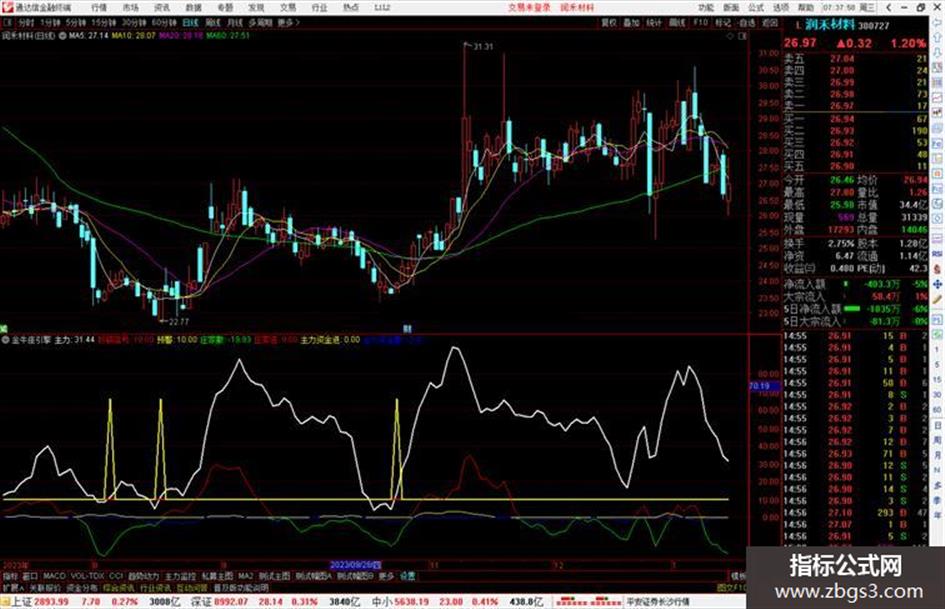Switch chart to 分时 period

click(x=26, y=22)
